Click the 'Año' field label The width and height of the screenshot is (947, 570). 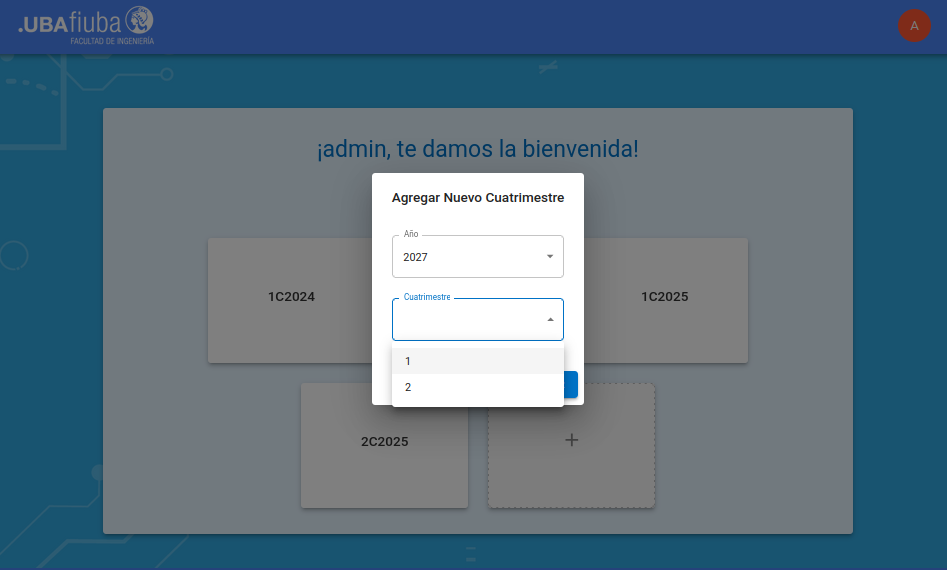[411, 235]
